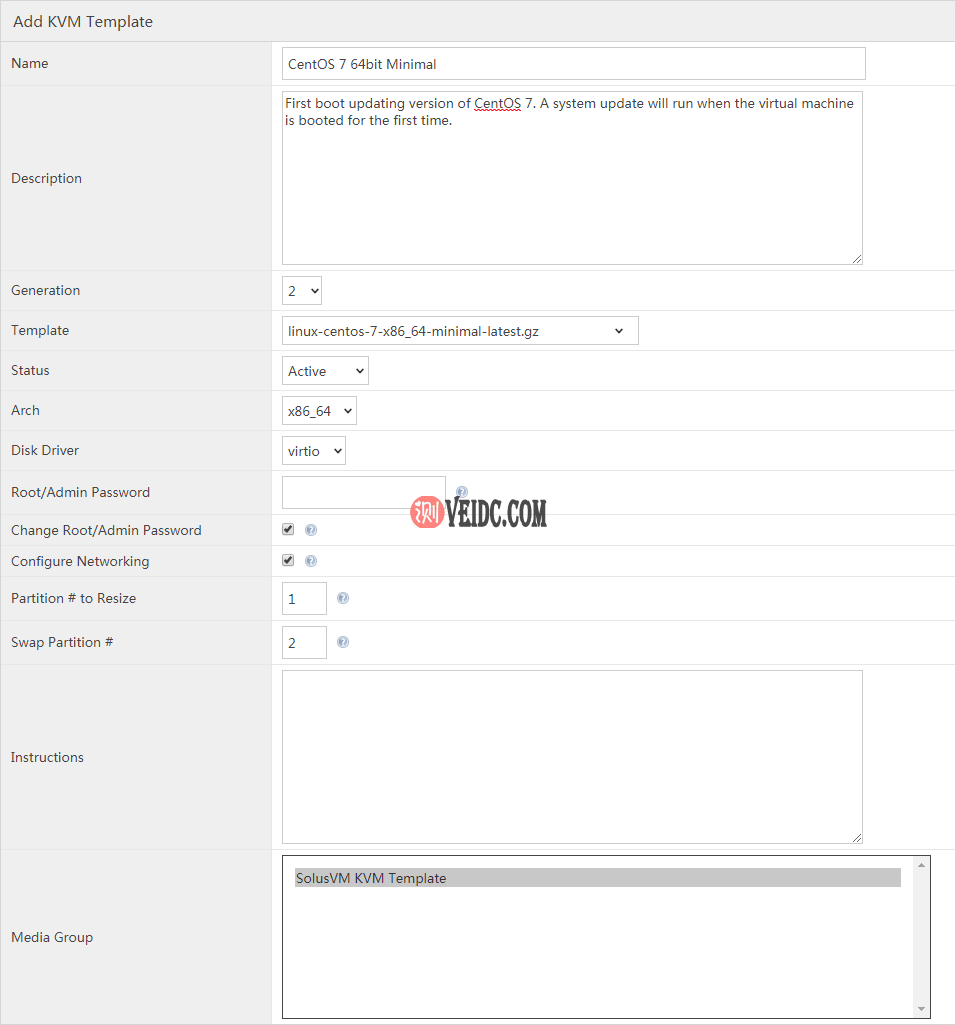Click the Description textarea resize grip

tap(857, 258)
